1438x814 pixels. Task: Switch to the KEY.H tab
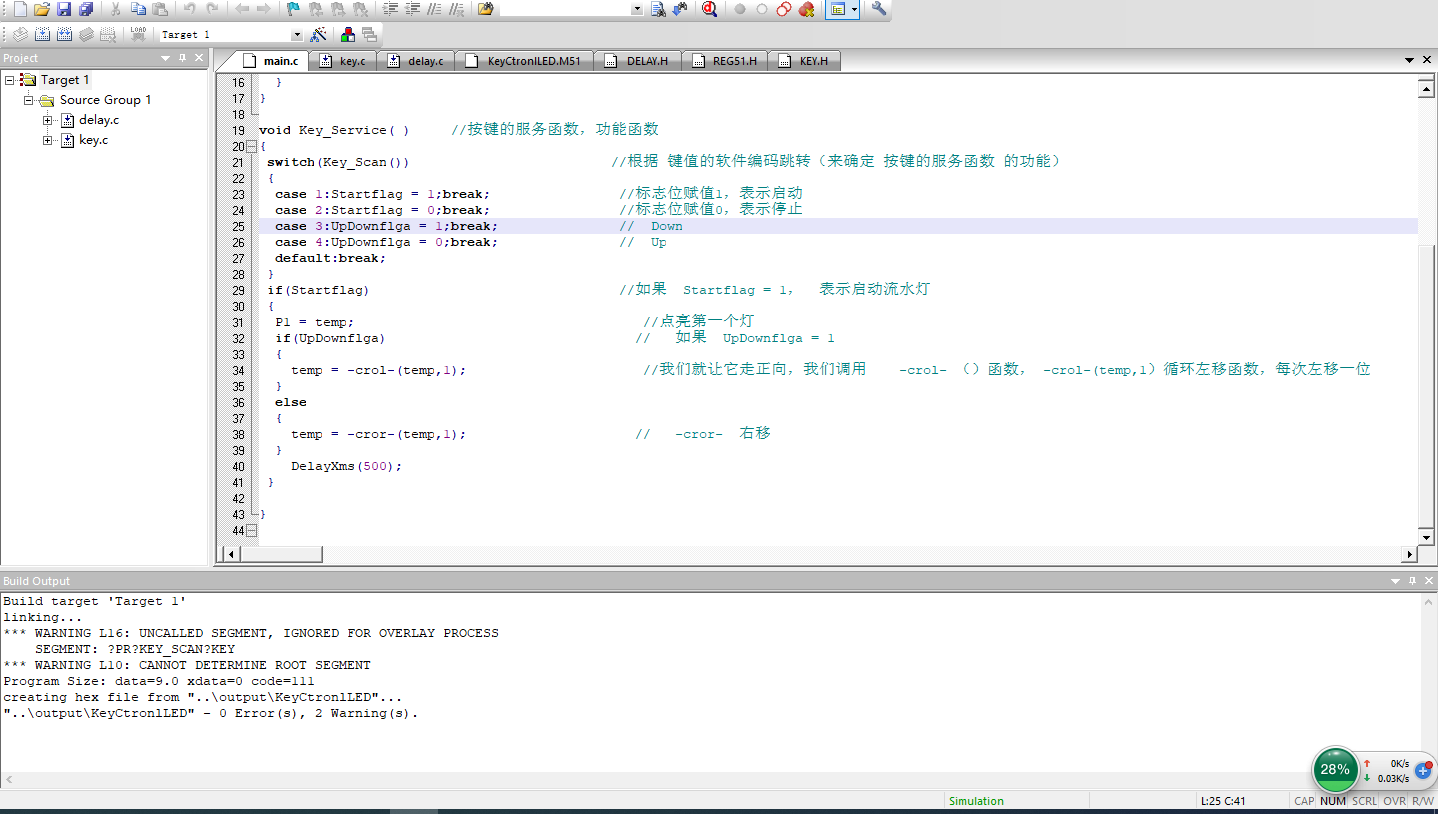click(804, 61)
